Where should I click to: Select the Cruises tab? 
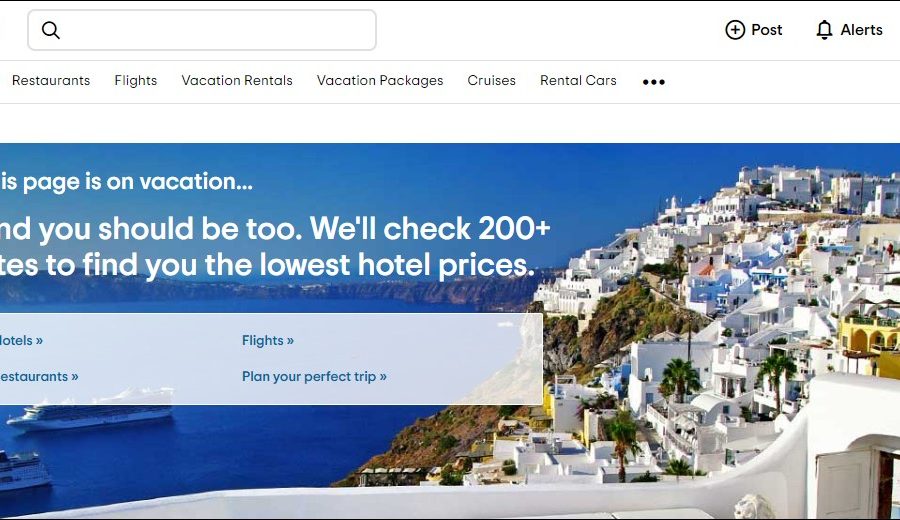491,80
